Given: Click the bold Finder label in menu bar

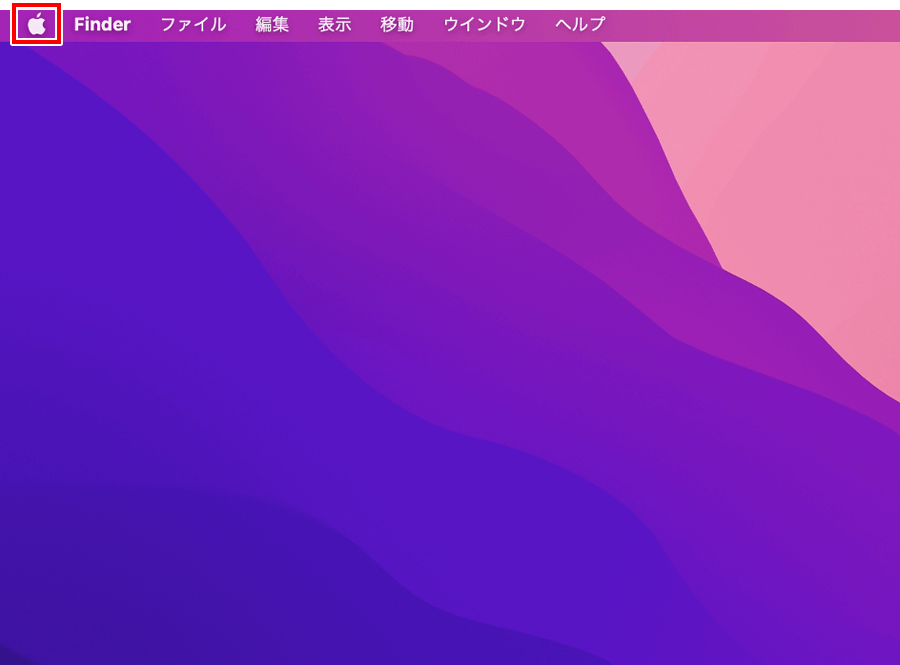Looking at the screenshot, I should [102, 25].
